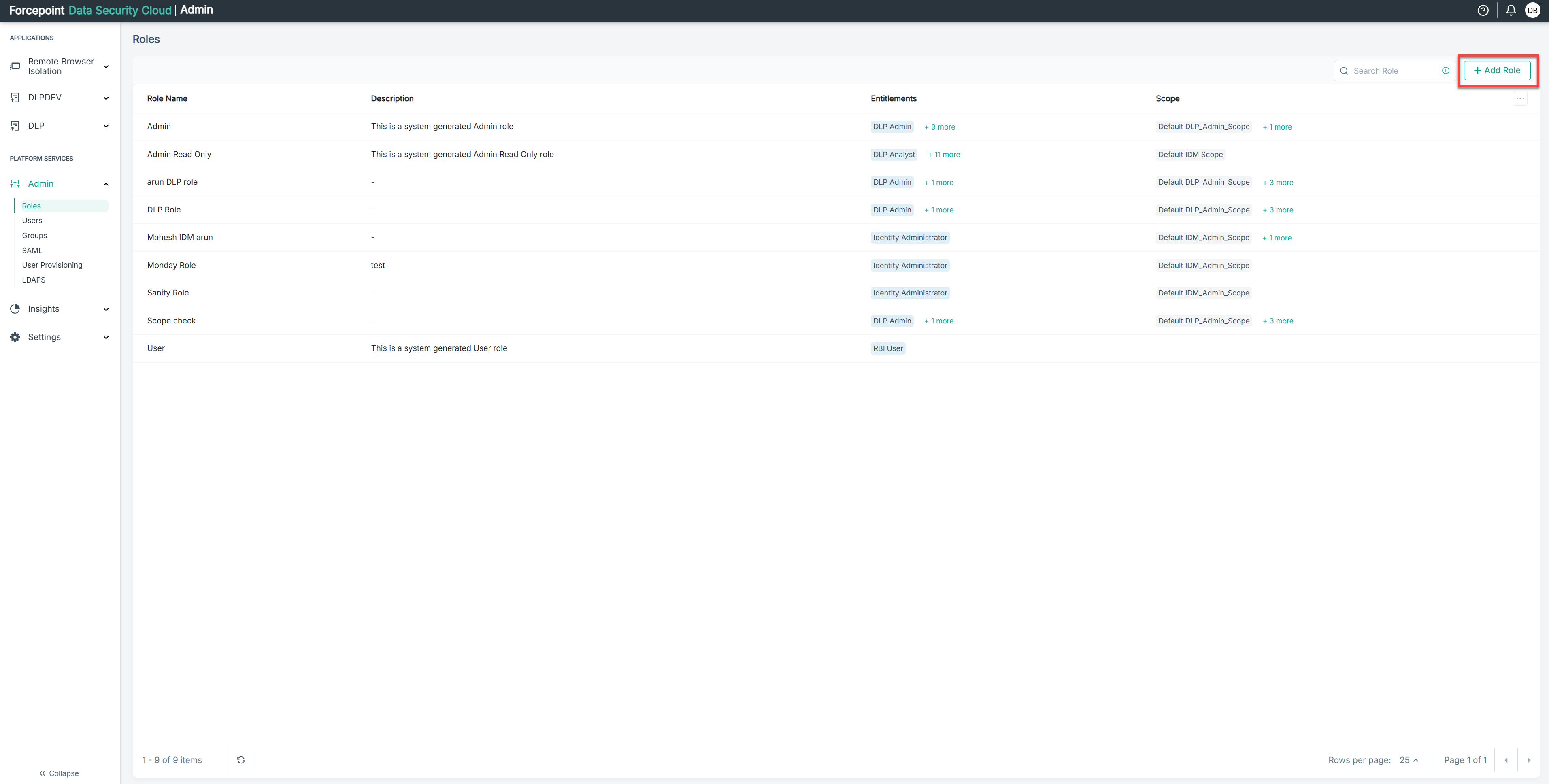This screenshot has width=1549, height=784.
Task: Open the notifications bell
Action: [x=1511, y=10]
